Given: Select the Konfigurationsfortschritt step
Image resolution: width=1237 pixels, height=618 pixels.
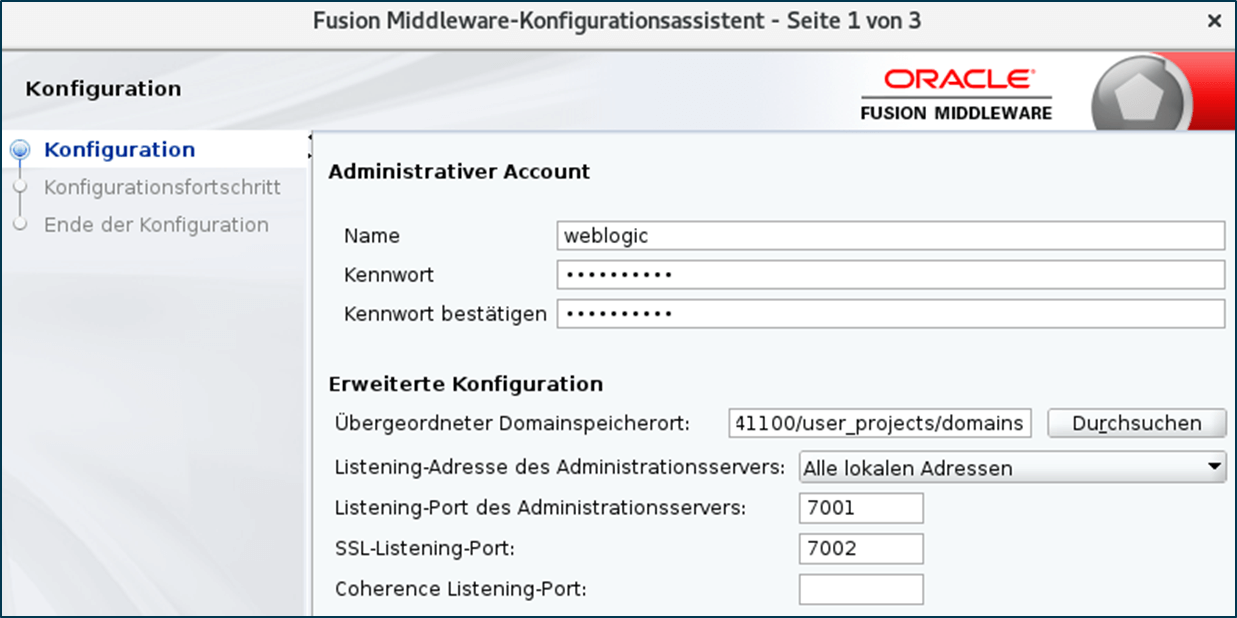Looking at the screenshot, I should [162, 187].
